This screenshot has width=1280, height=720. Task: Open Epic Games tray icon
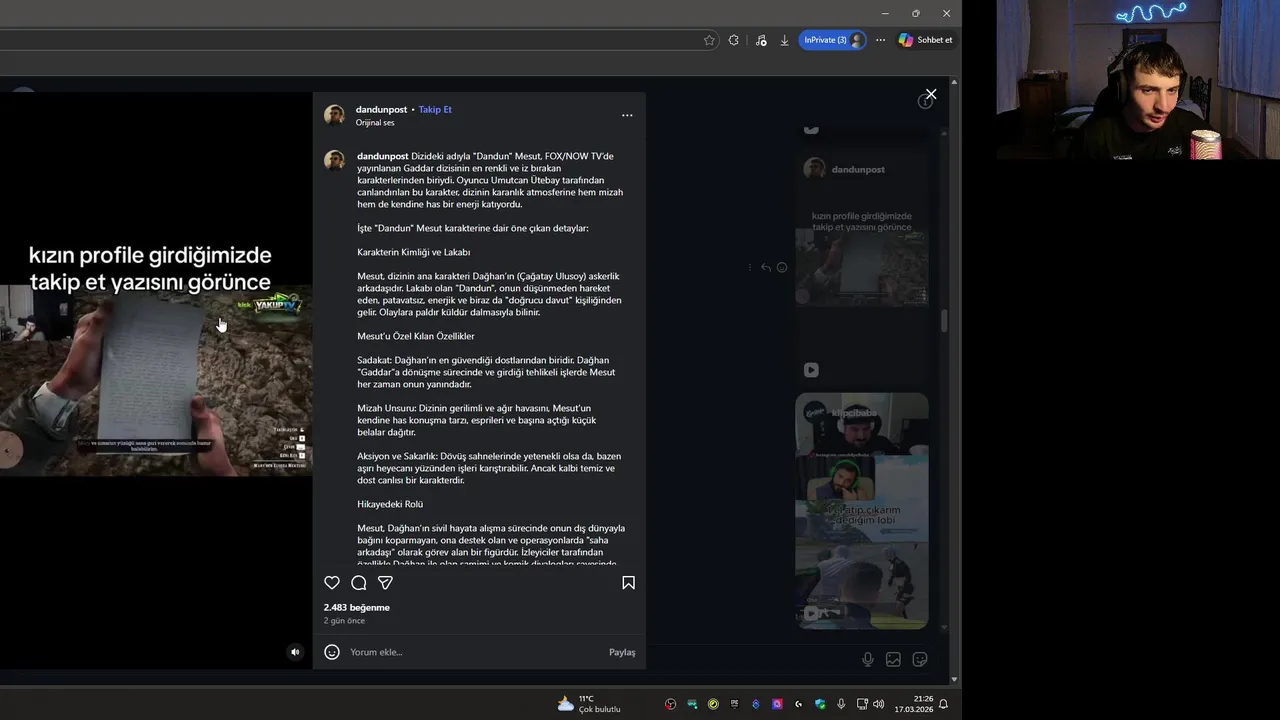[x=734, y=704]
